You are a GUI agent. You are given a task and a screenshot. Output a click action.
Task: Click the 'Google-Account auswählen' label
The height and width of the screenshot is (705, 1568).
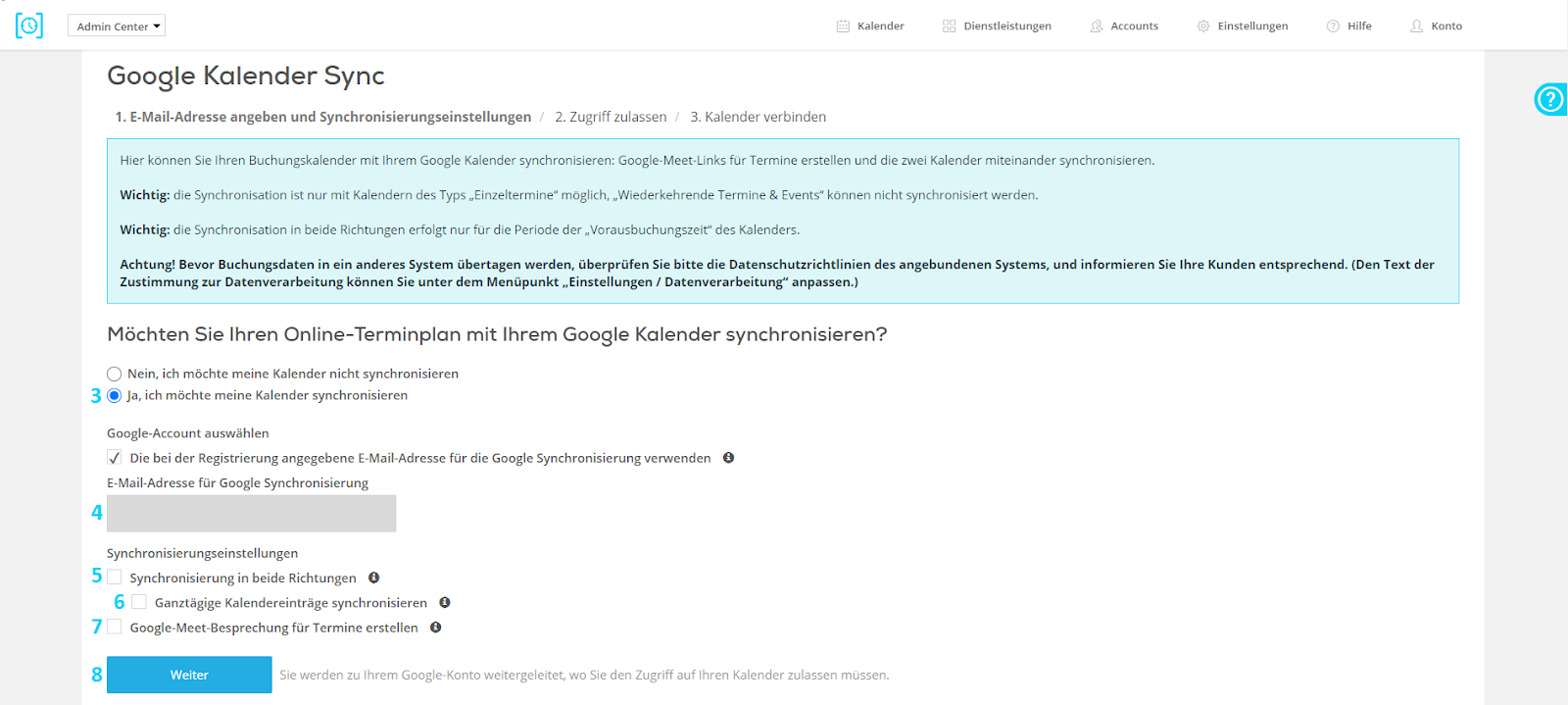pyautogui.click(x=188, y=433)
